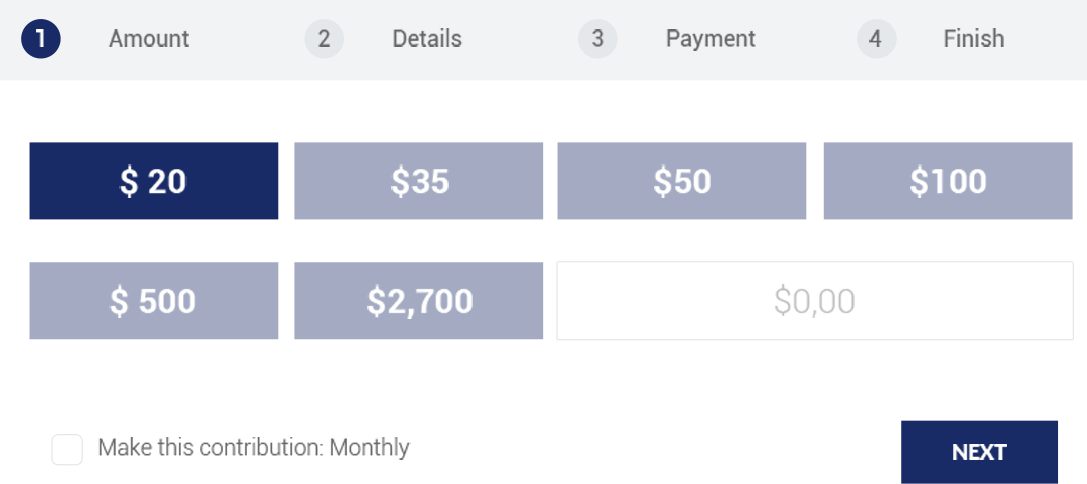
Task: Select the $ 20 donation amount
Action: click(x=154, y=181)
